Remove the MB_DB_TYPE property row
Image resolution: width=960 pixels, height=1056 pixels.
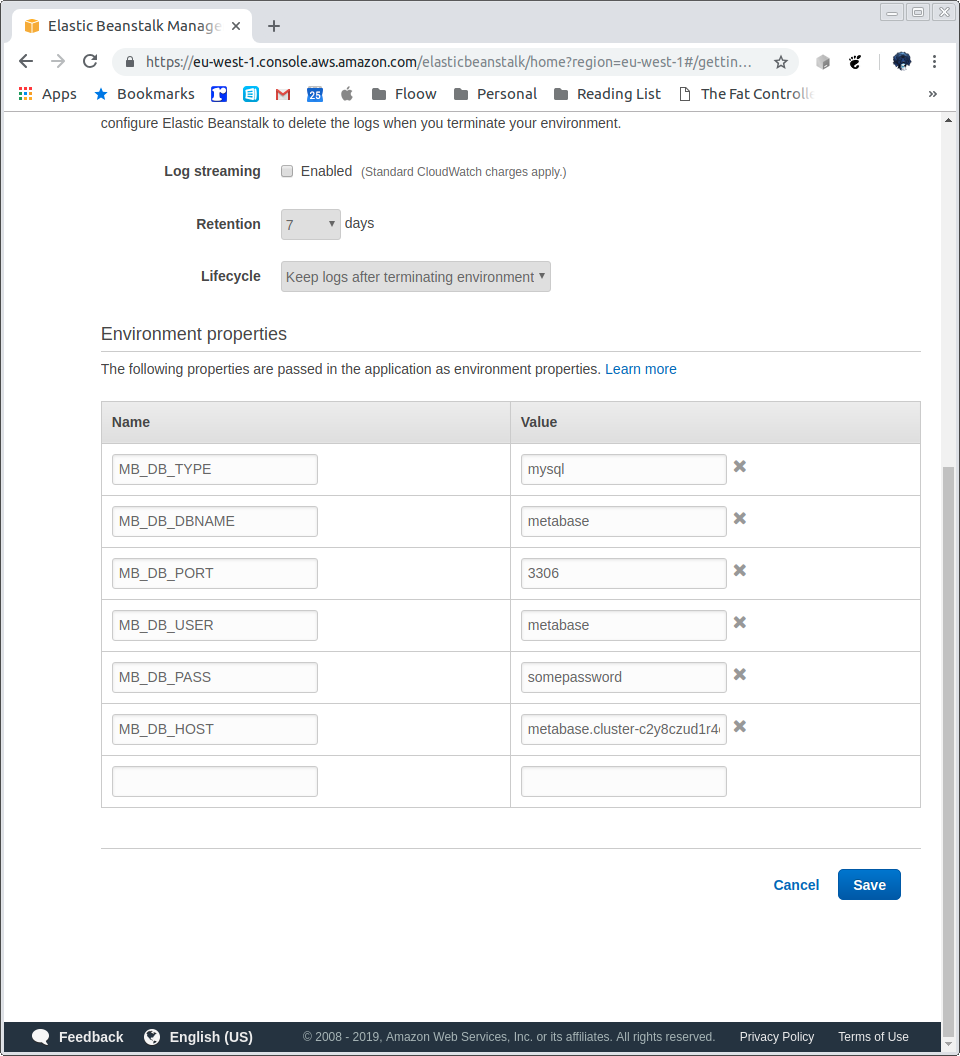pos(740,467)
